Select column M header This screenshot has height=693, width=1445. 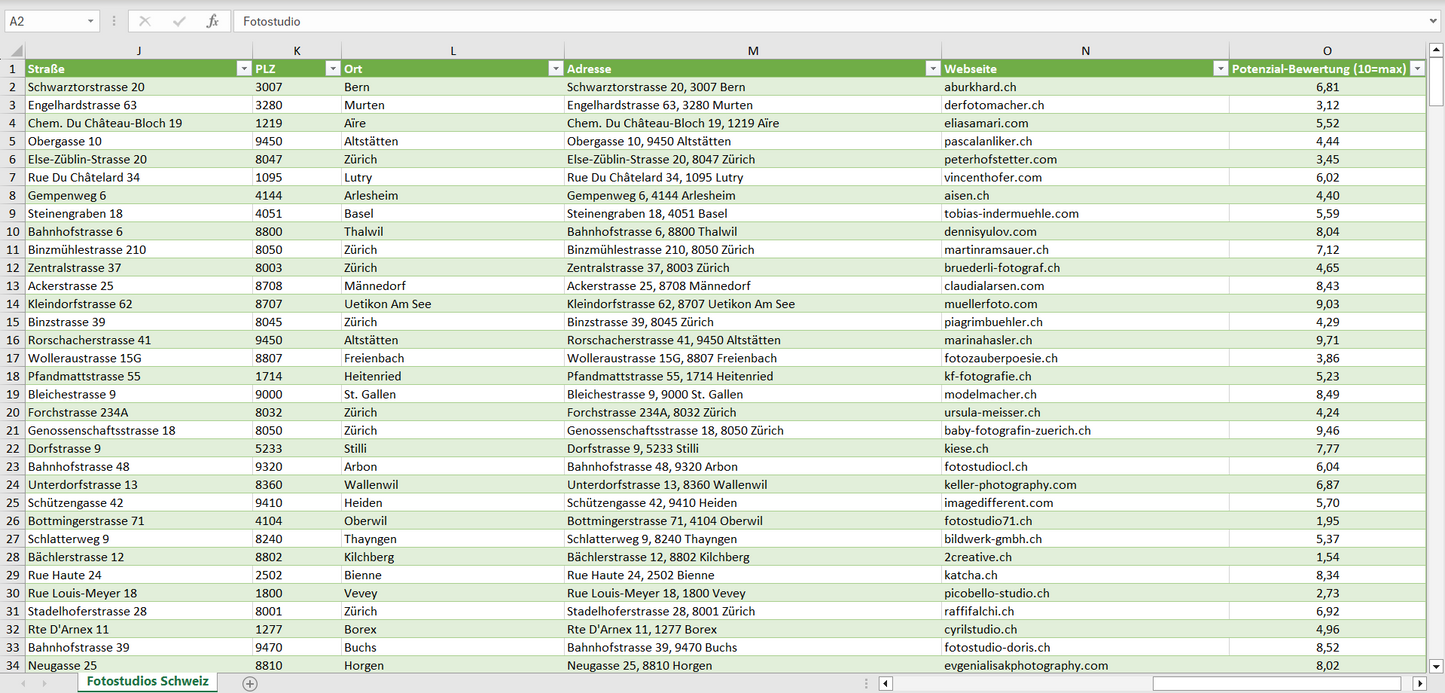point(752,51)
